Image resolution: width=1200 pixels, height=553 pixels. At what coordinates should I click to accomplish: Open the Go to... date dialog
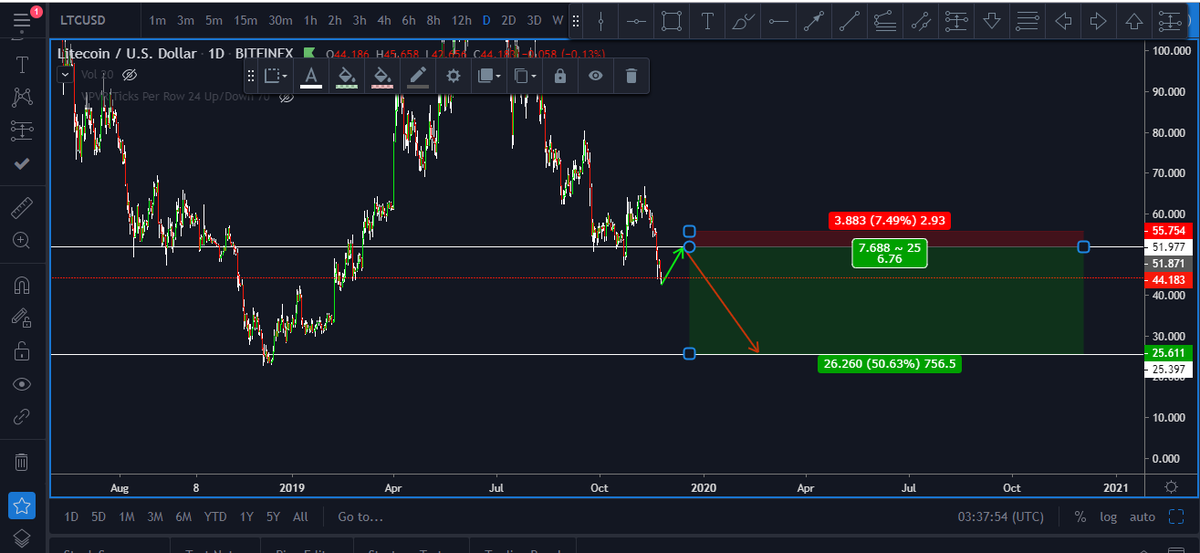(x=360, y=517)
